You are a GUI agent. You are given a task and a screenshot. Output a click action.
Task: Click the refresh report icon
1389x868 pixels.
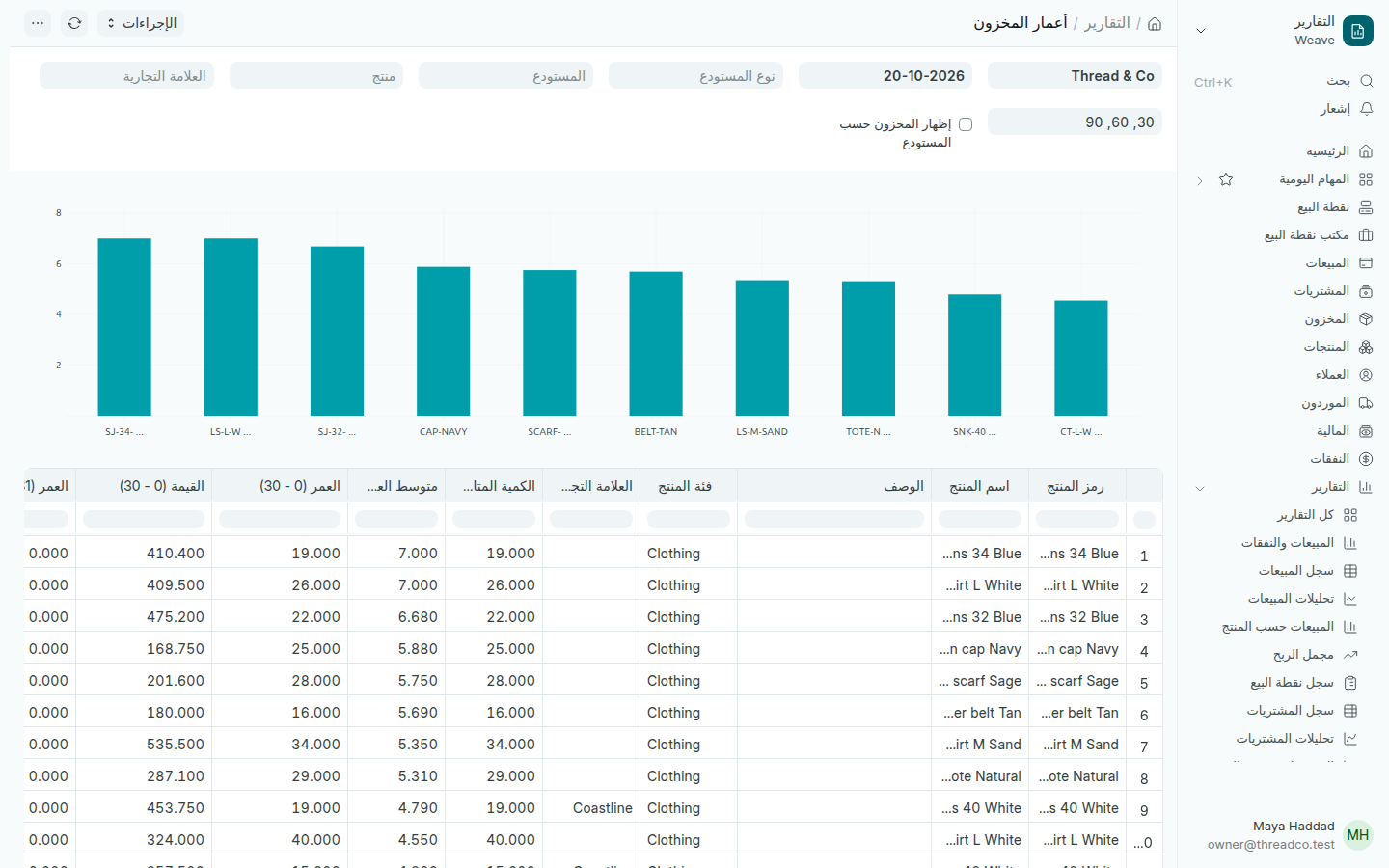[74, 23]
